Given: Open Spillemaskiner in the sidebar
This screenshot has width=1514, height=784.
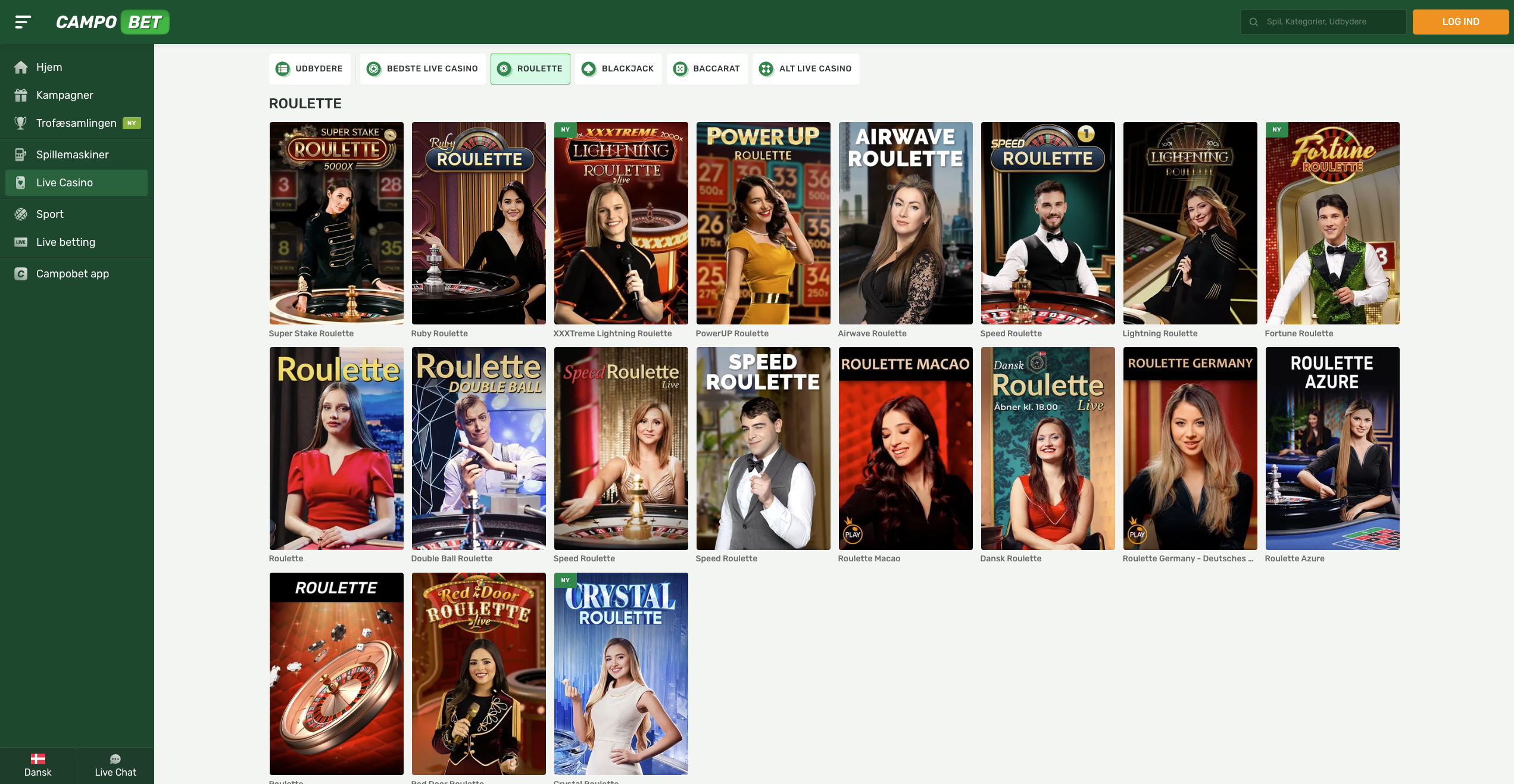Looking at the screenshot, I should pos(77,155).
